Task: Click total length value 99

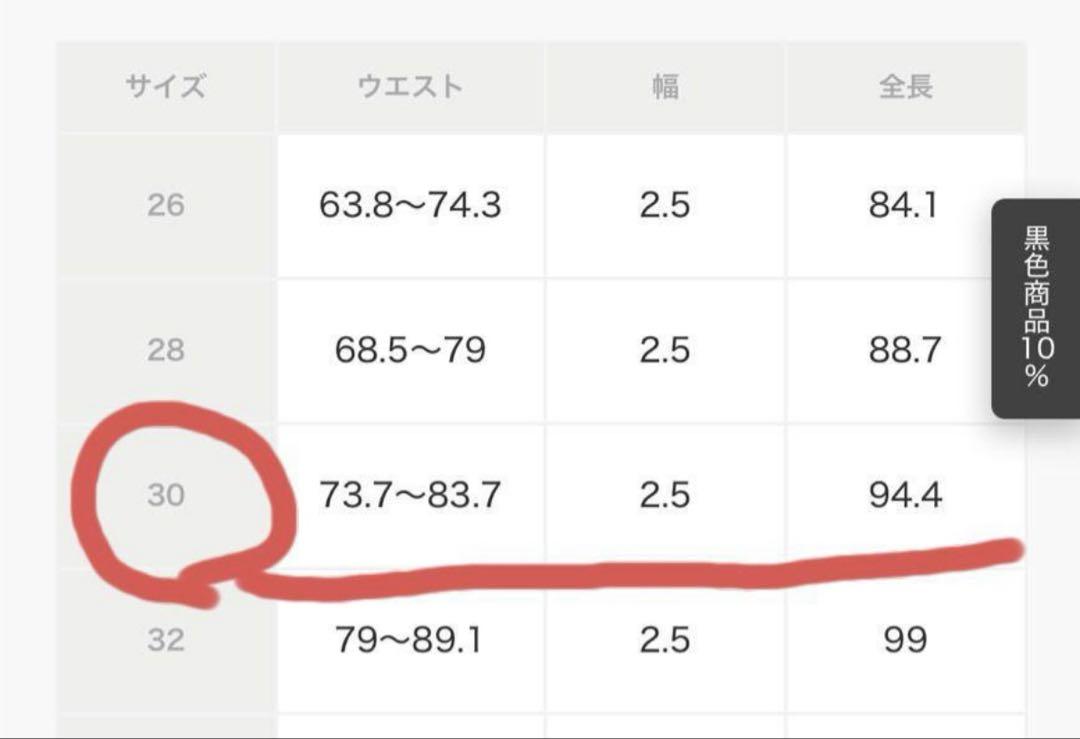Action: [905, 640]
